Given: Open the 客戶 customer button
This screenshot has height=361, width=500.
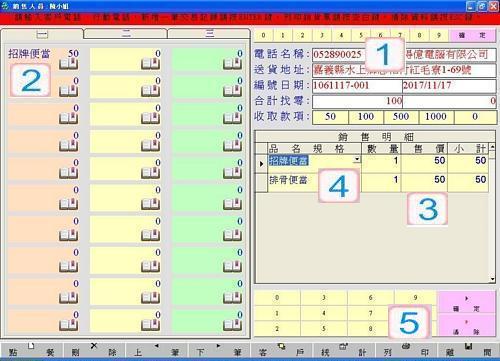Looking at the screenshot, I should [281, 350].
